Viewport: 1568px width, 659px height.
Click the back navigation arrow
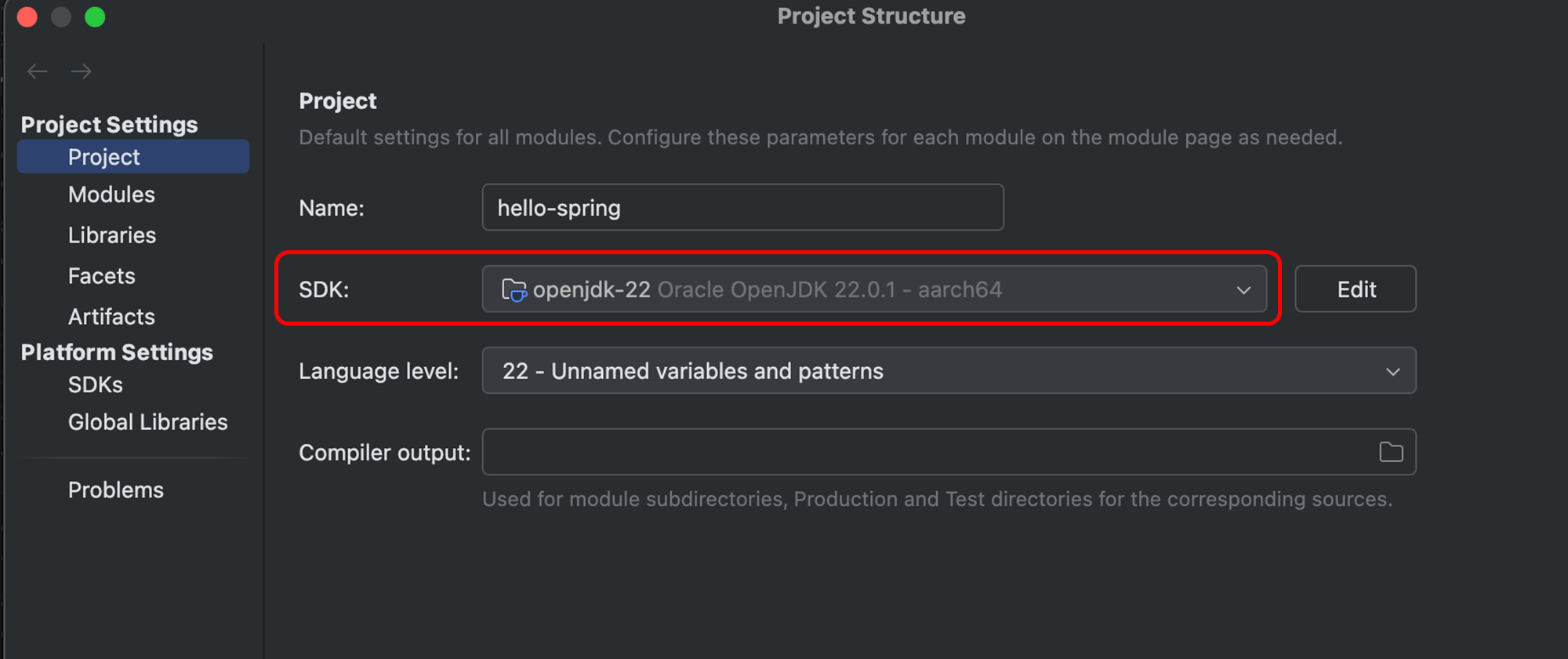click(x=37, y=71)
